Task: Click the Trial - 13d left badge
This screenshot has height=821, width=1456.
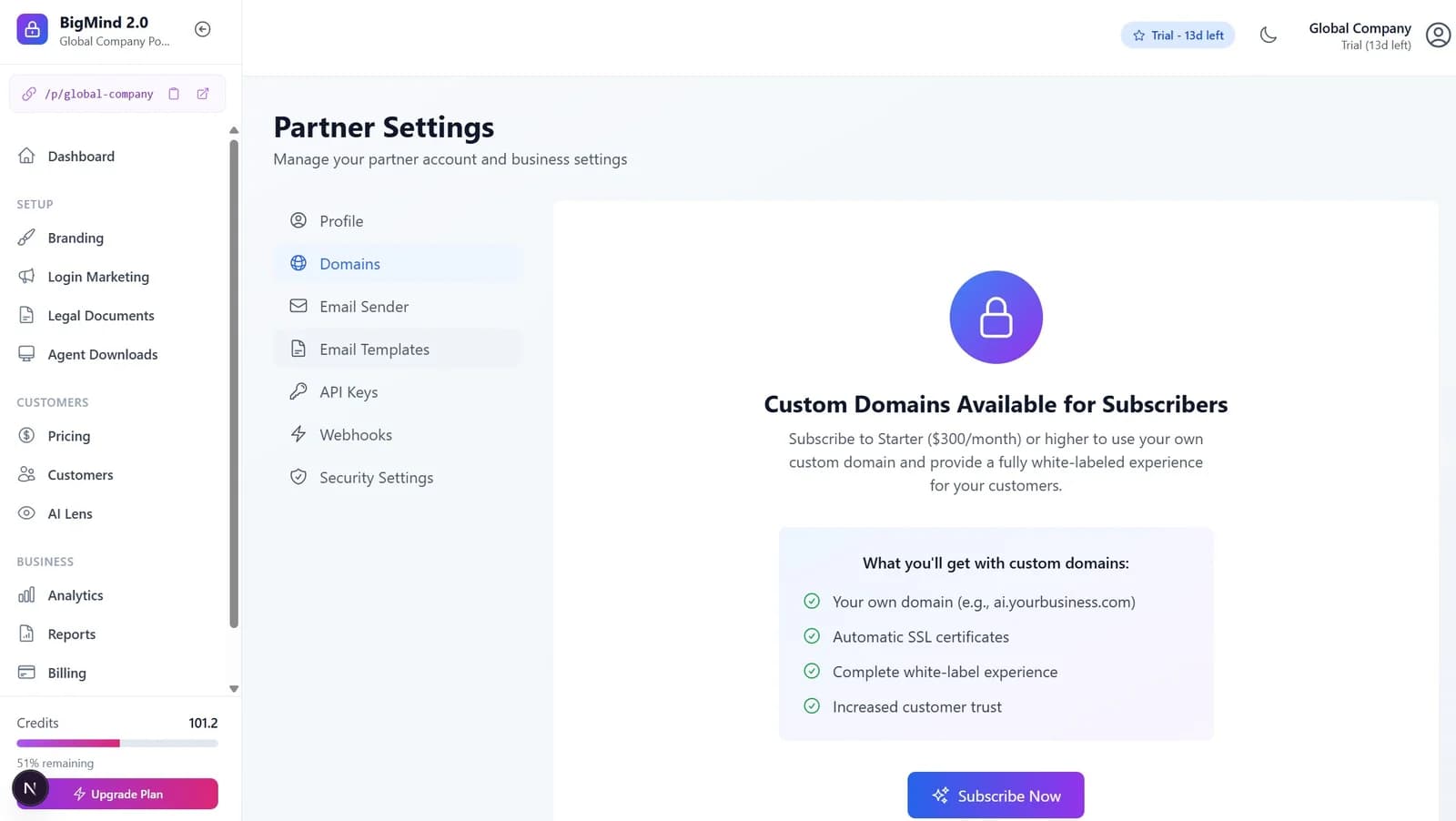Action: (1178, 35)
